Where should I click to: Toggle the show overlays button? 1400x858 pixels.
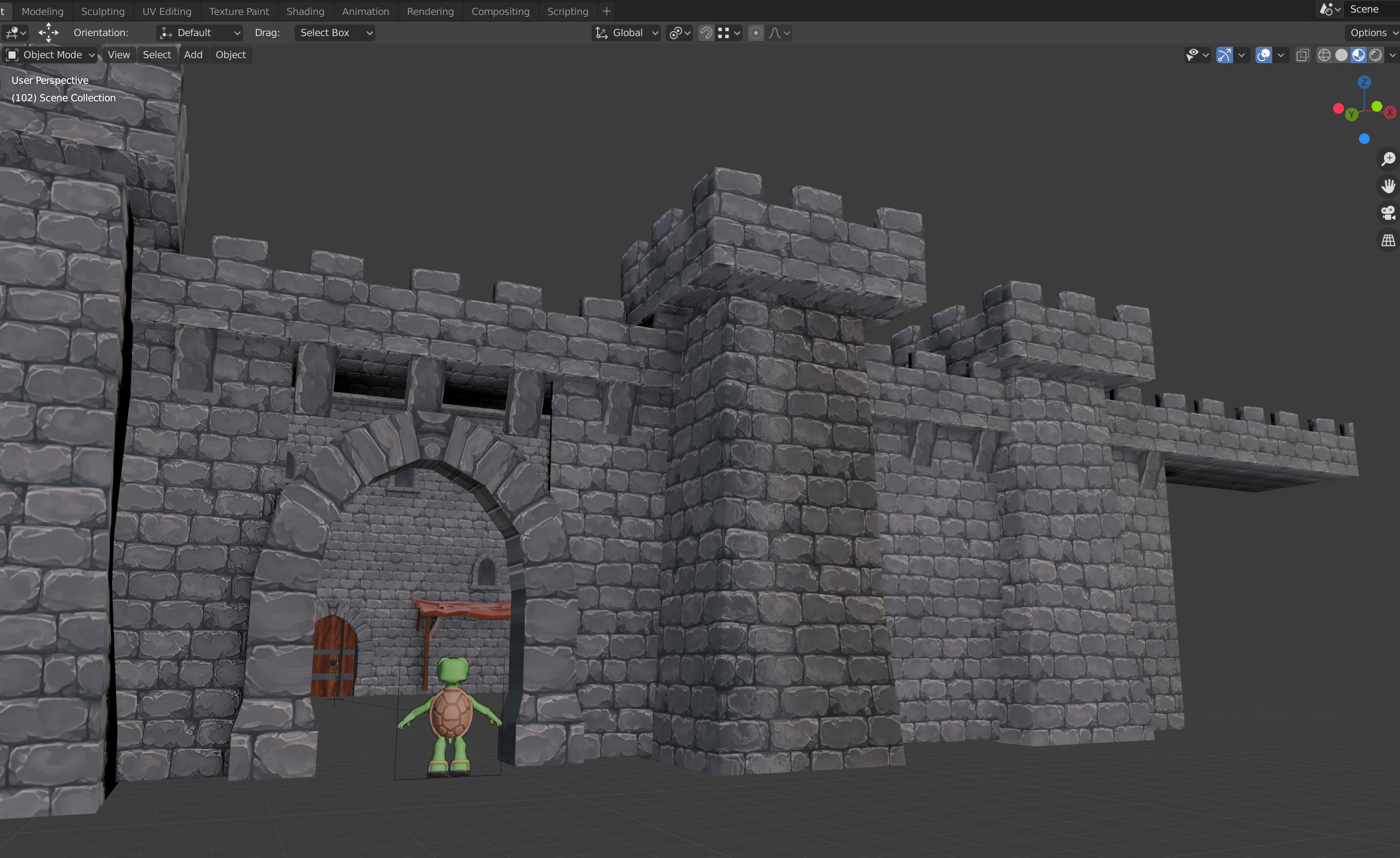point(1264,55)
